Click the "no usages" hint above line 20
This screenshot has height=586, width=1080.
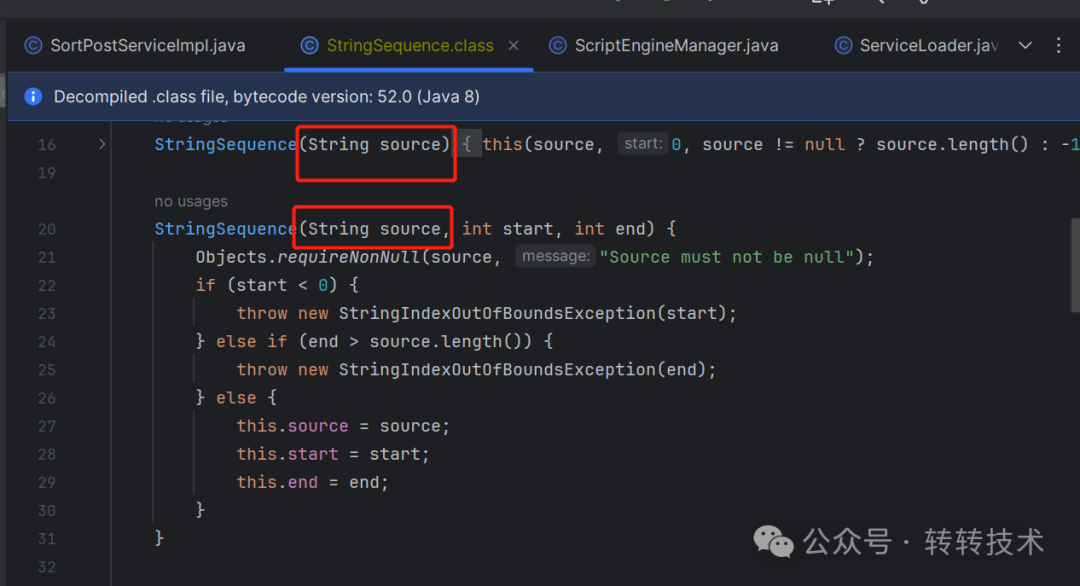click(x=191, y=201)
